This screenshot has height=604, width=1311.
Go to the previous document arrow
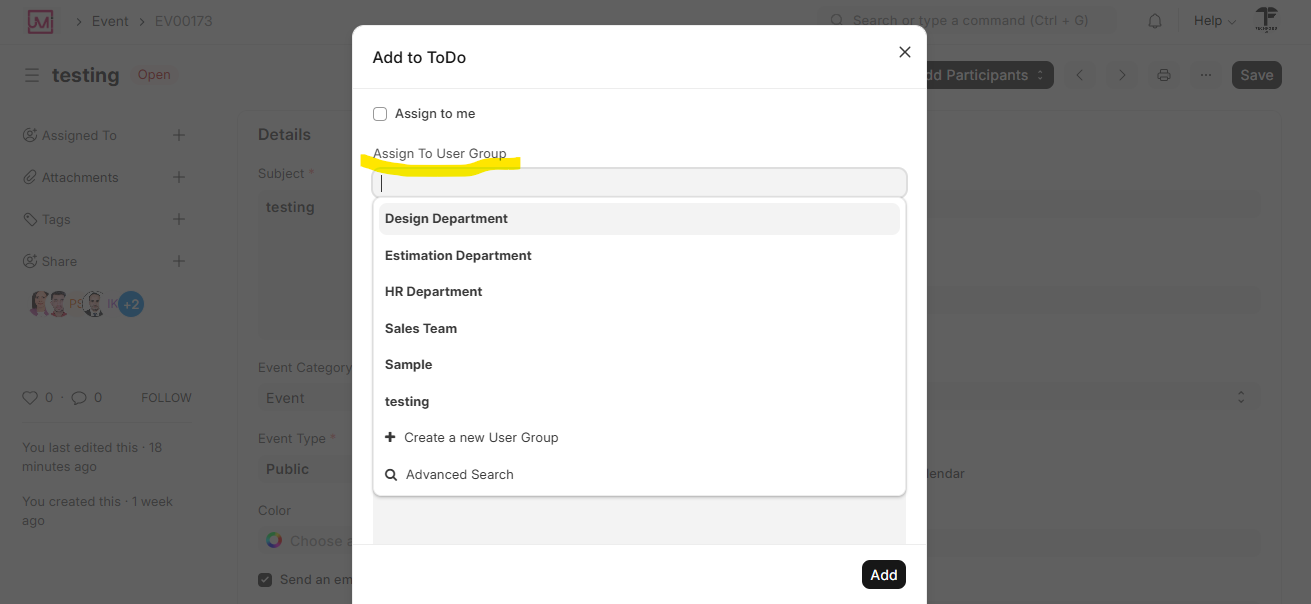click(1080, 75)
